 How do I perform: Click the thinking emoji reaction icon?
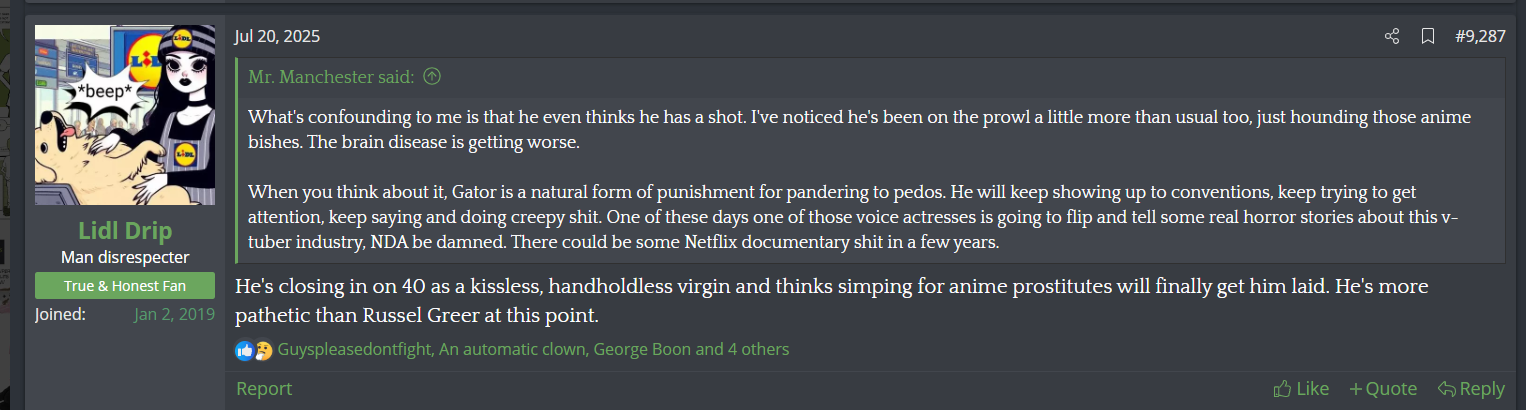[263, 350]
